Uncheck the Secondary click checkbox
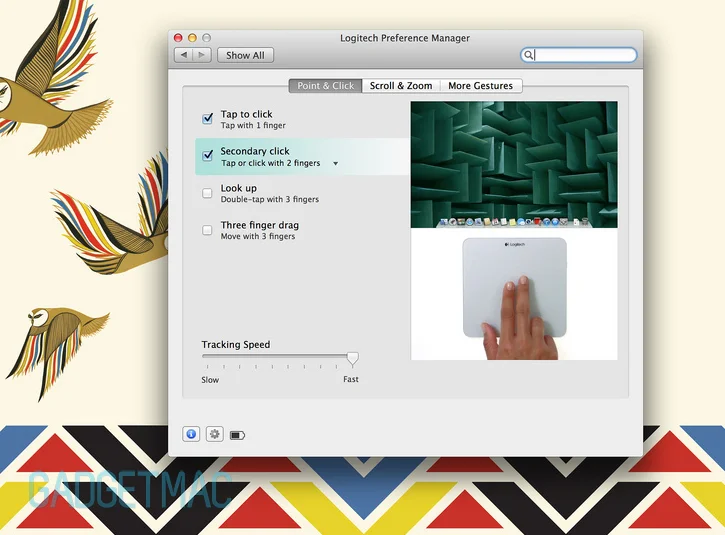Image resolution: width=725 pixels, height=535 pixels. click(x=208, y=154)
